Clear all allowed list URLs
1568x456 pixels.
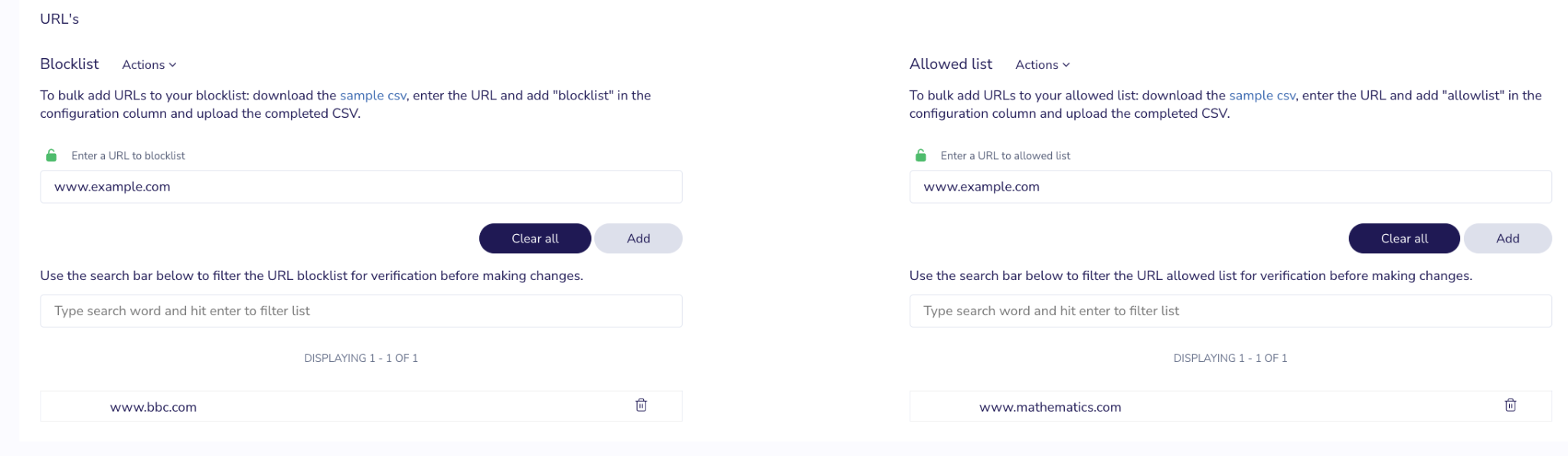[1404, 239]
